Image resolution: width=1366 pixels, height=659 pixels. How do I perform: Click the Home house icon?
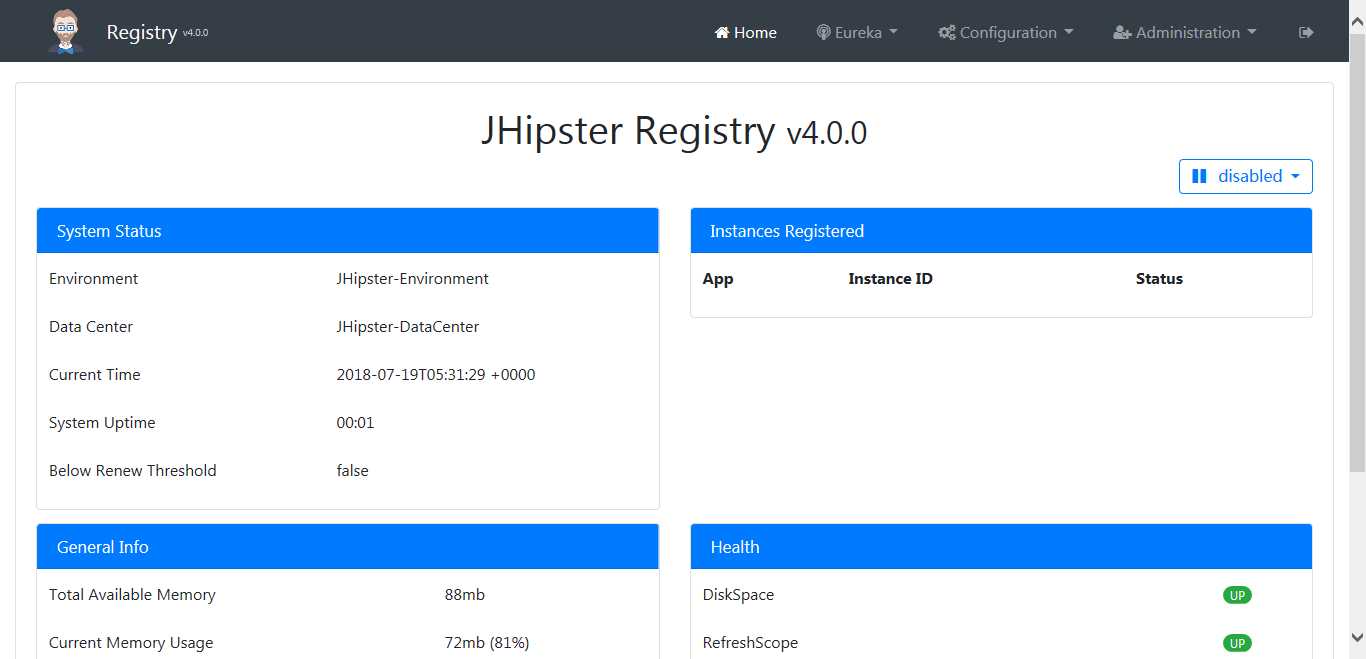point(722,32)
